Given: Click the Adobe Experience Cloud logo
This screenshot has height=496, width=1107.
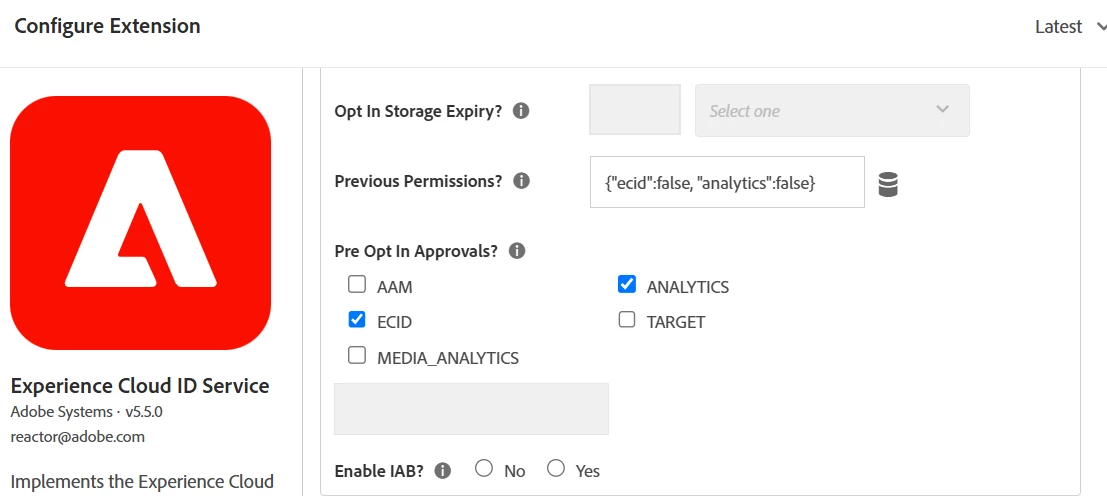Looking at the screenshot, I should click(140, 222).
